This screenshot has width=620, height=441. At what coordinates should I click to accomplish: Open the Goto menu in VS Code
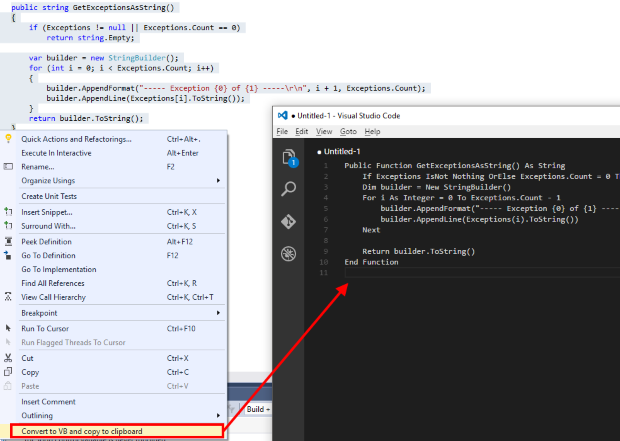pos(348,131)
